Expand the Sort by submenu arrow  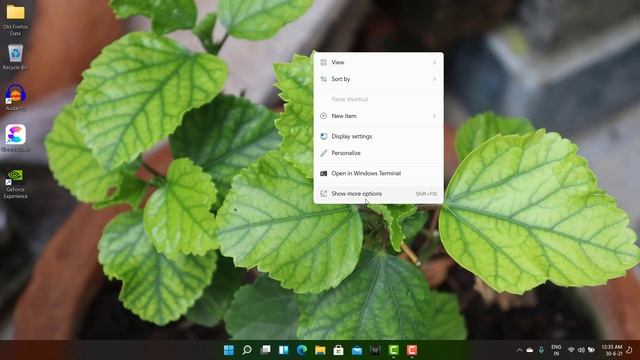point(434,79)
